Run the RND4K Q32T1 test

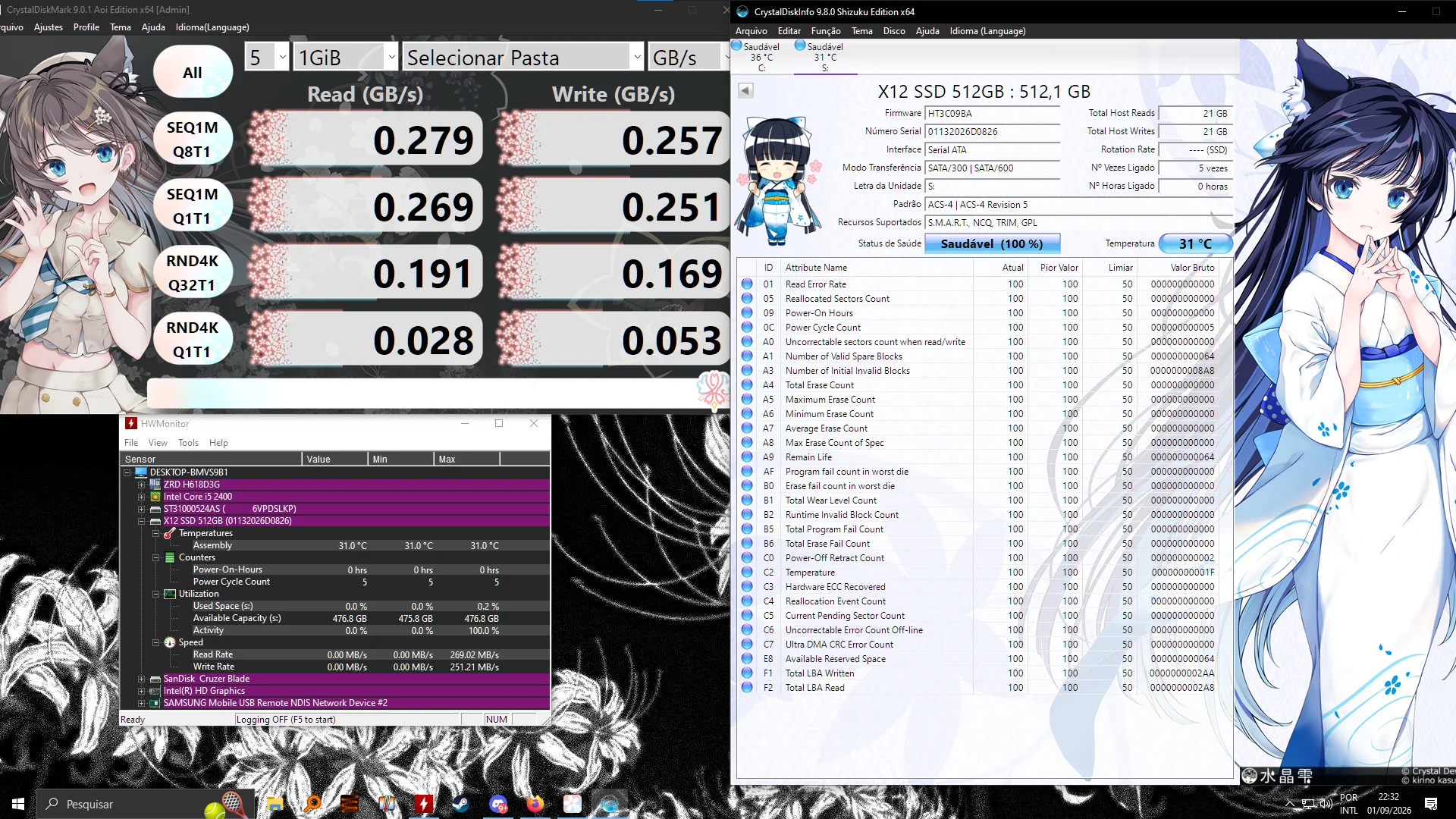[x=193, y=272]
